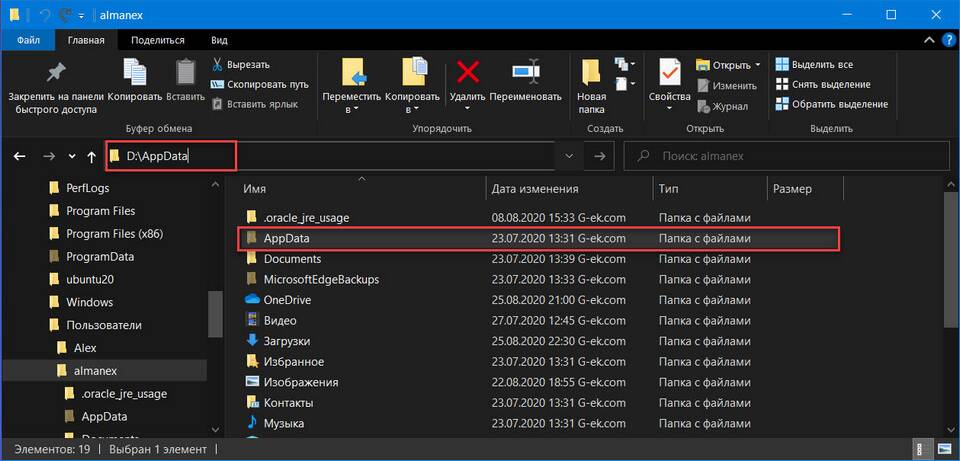Sort by Дата изменения column header
The width and height of the screenshot is (960, 461).
pyautogui.click(x=535, y=189)
